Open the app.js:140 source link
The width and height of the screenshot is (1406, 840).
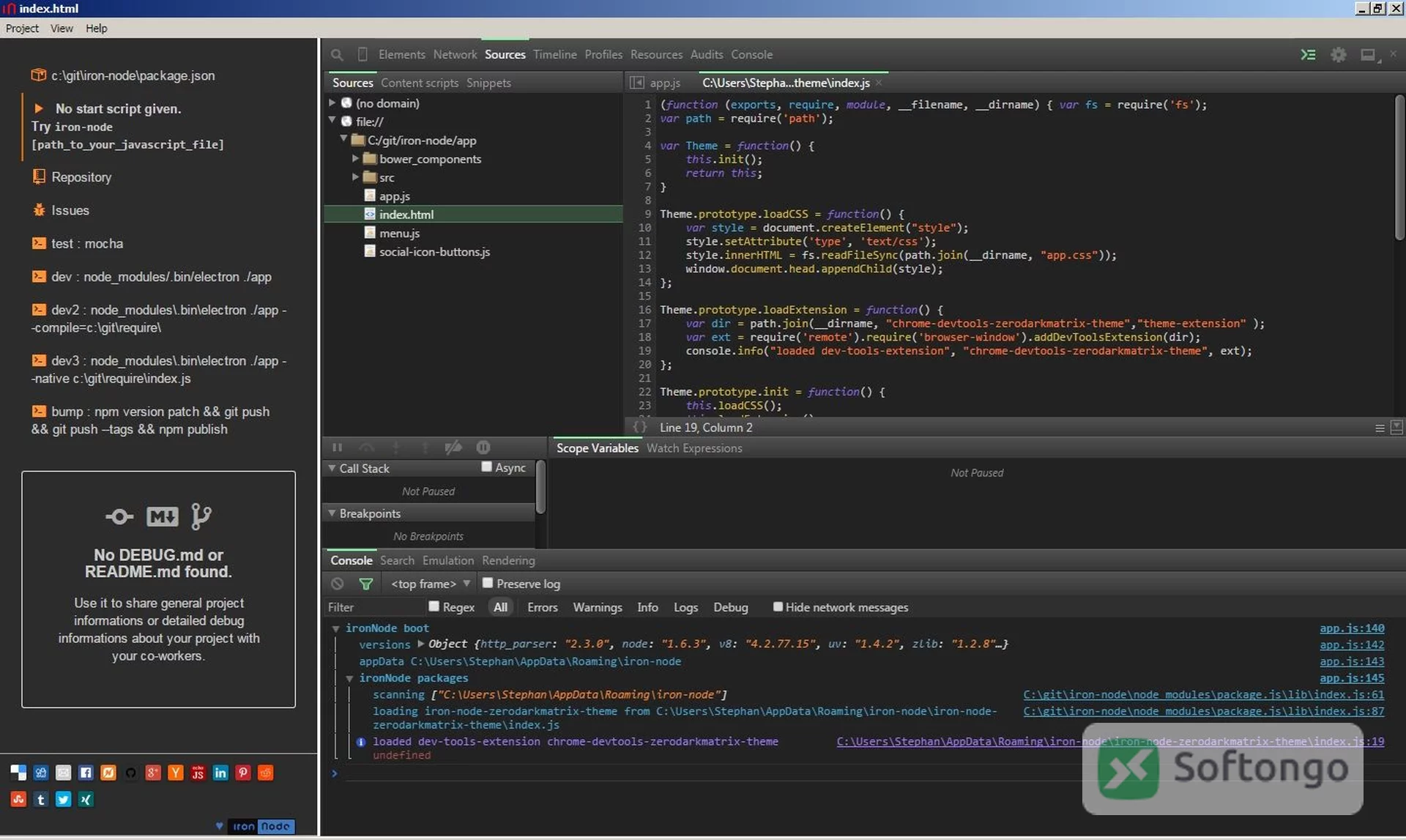tap(1352, 628)
